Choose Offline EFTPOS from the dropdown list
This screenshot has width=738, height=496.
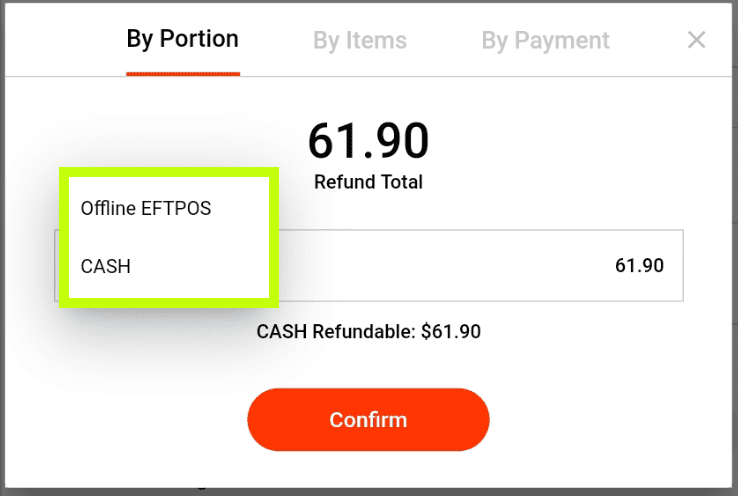146,208
